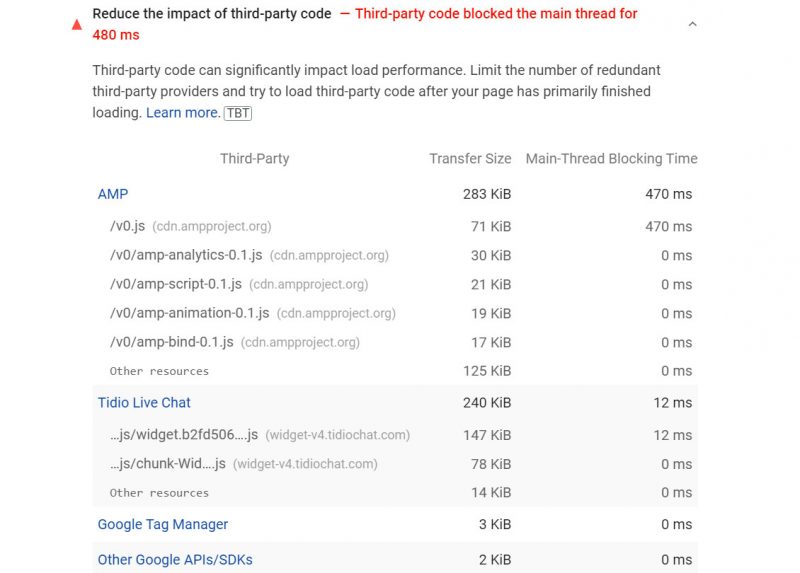Open the Other Google APIs/SDKs link
This screenshot has width=800, height=573.
coord(175,560)
